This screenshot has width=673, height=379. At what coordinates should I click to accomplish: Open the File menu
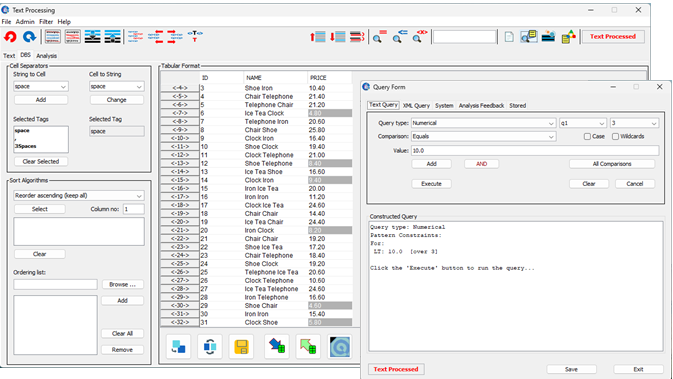tap(6, 21)
